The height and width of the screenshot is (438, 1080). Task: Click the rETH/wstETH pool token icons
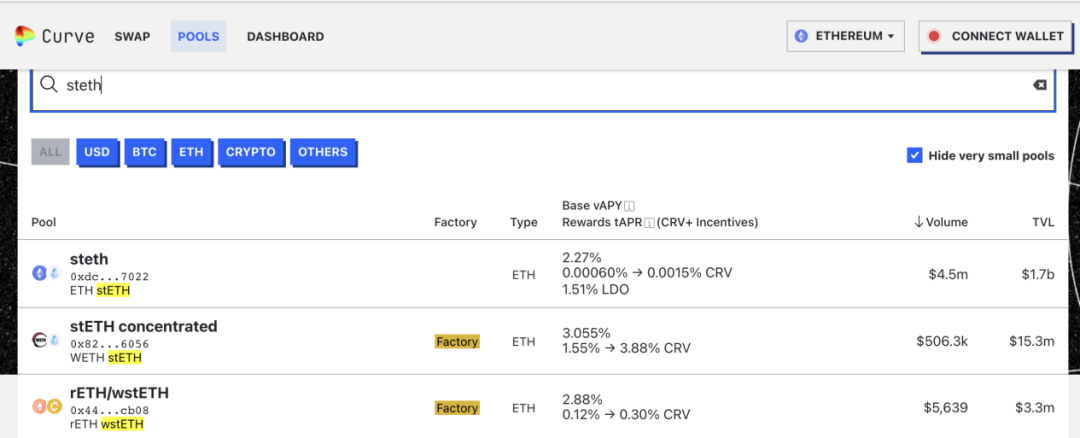pos(40,407)
